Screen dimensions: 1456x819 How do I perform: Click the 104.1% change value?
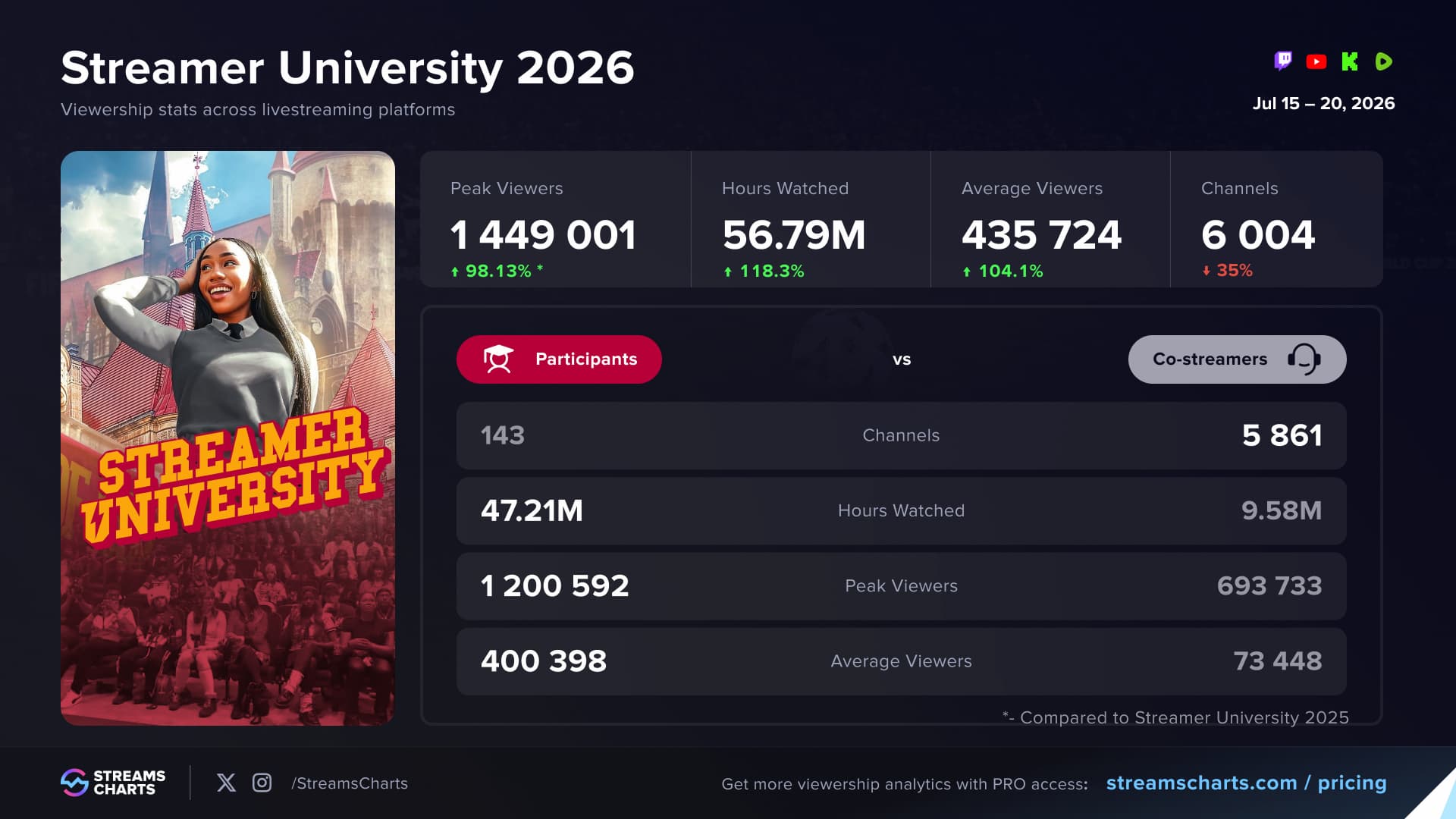[1011, 271]
